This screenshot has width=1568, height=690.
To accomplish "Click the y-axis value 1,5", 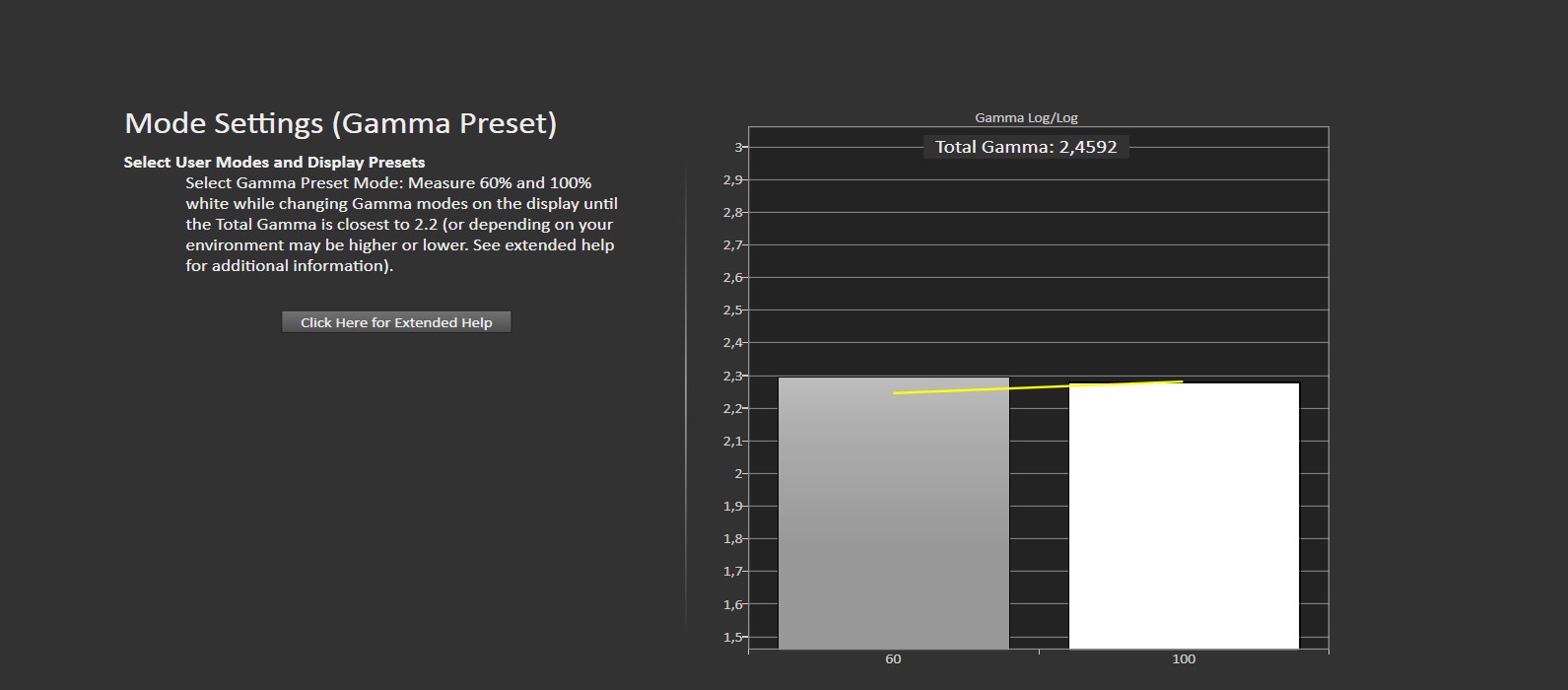I will coord(733,637).
